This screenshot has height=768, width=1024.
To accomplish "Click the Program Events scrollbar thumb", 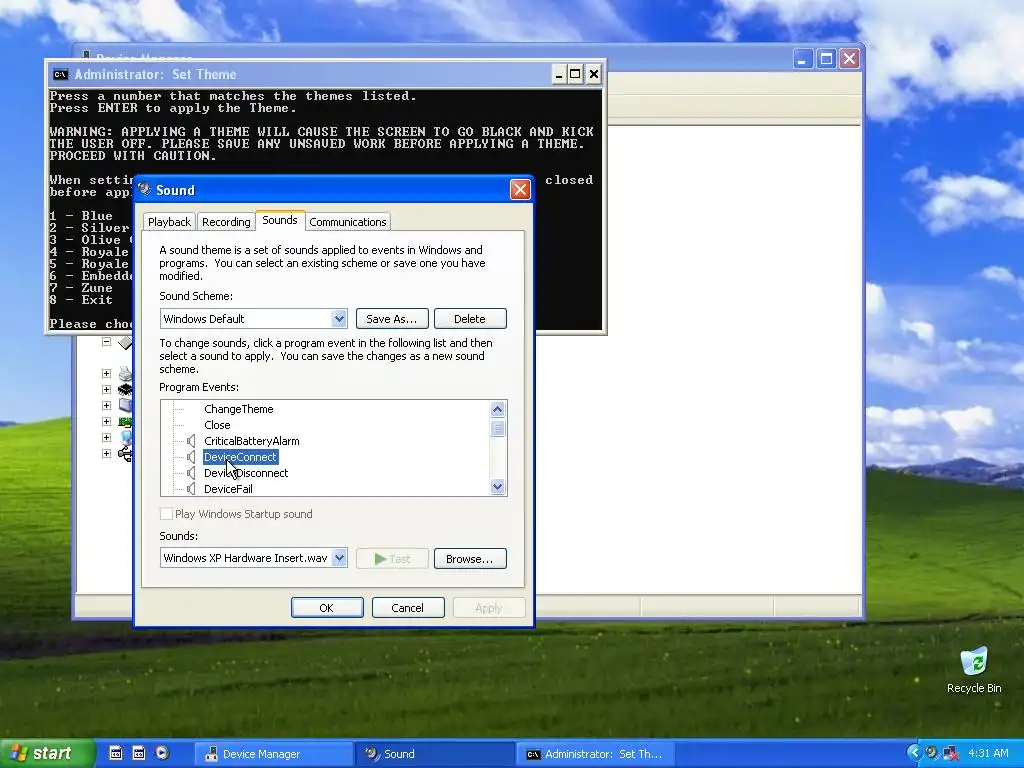I will tap(498, 428).
